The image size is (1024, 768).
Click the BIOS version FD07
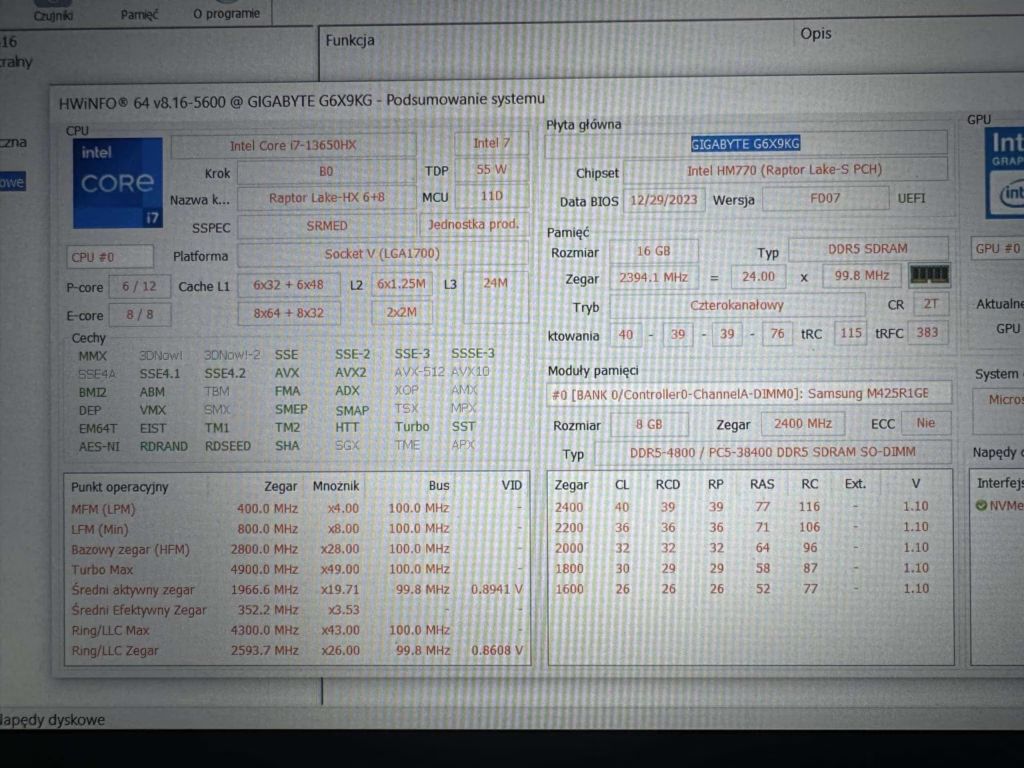point(825,198)
